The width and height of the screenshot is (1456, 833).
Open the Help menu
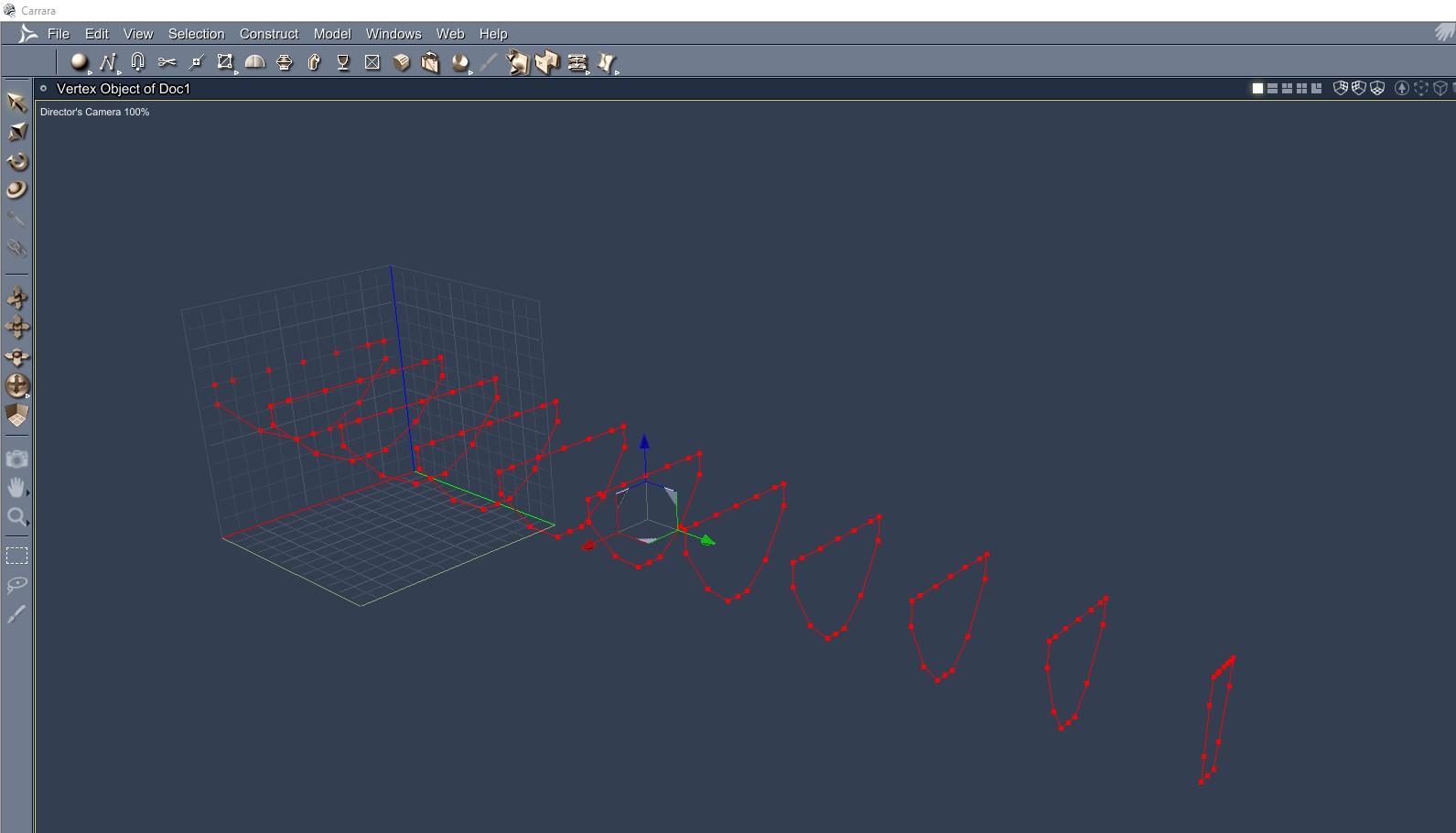493,34
